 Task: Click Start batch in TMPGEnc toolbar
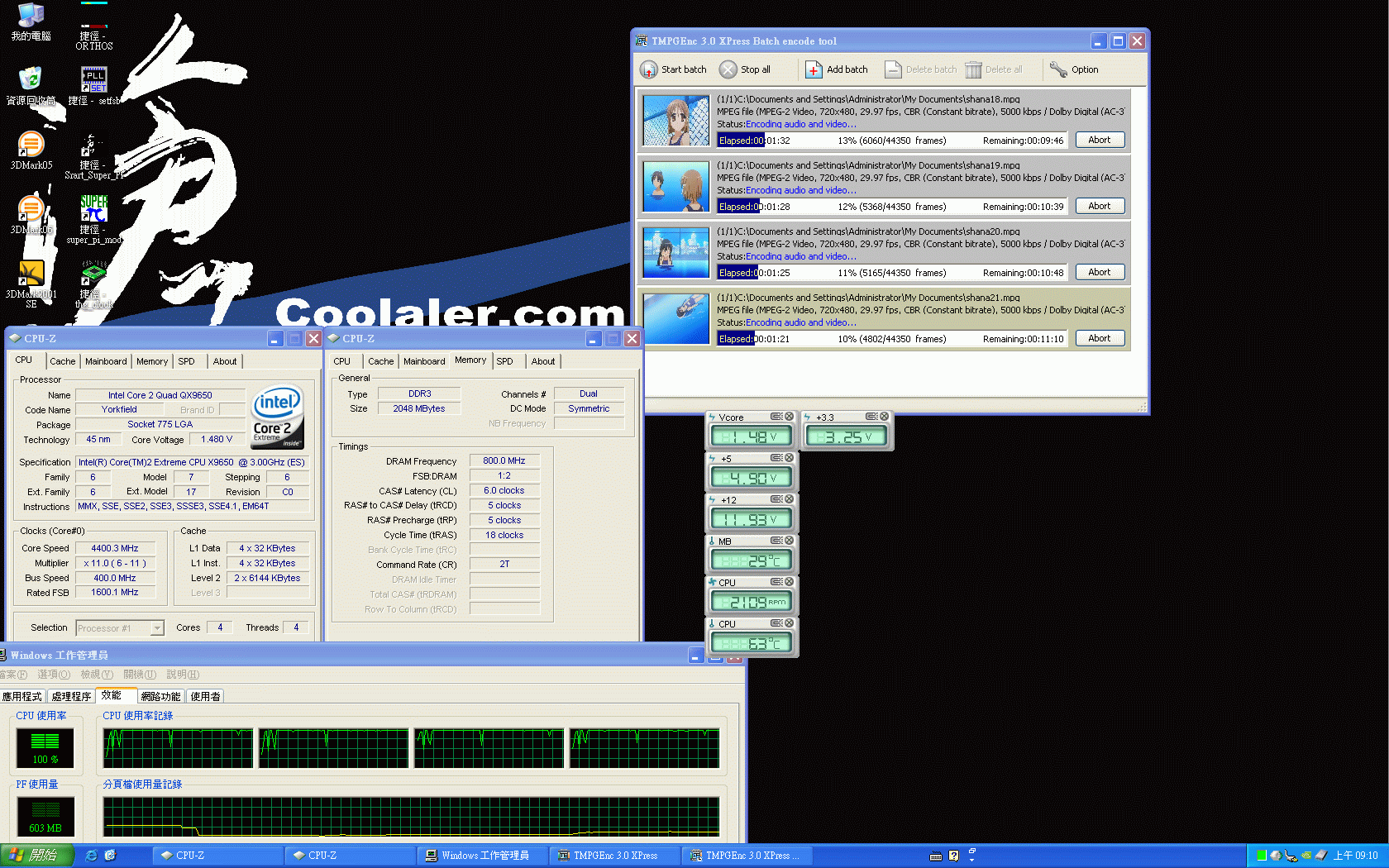tap(674, 69)
